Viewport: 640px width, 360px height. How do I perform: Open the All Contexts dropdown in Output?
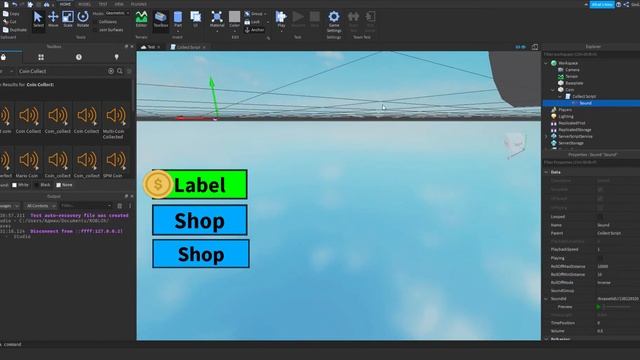[40, 206]
